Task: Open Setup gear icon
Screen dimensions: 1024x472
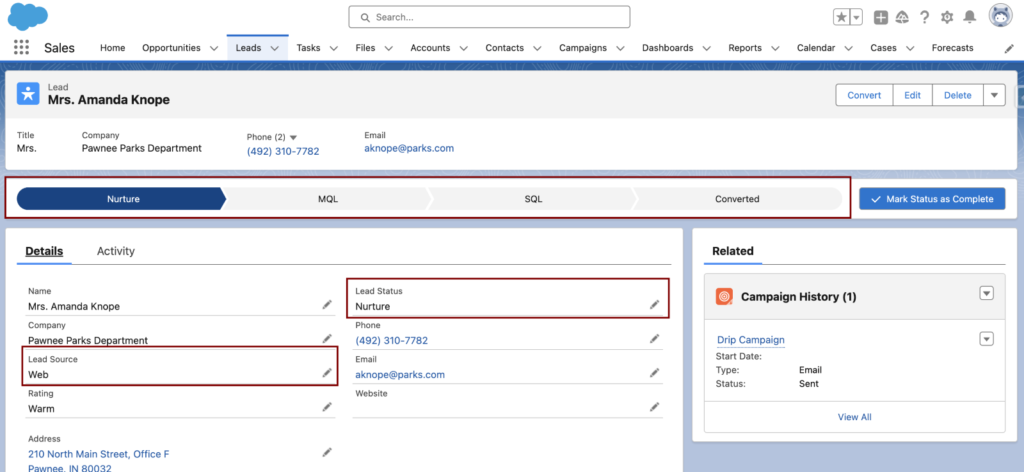Action: pyautogui.click(x=947, y=18)
